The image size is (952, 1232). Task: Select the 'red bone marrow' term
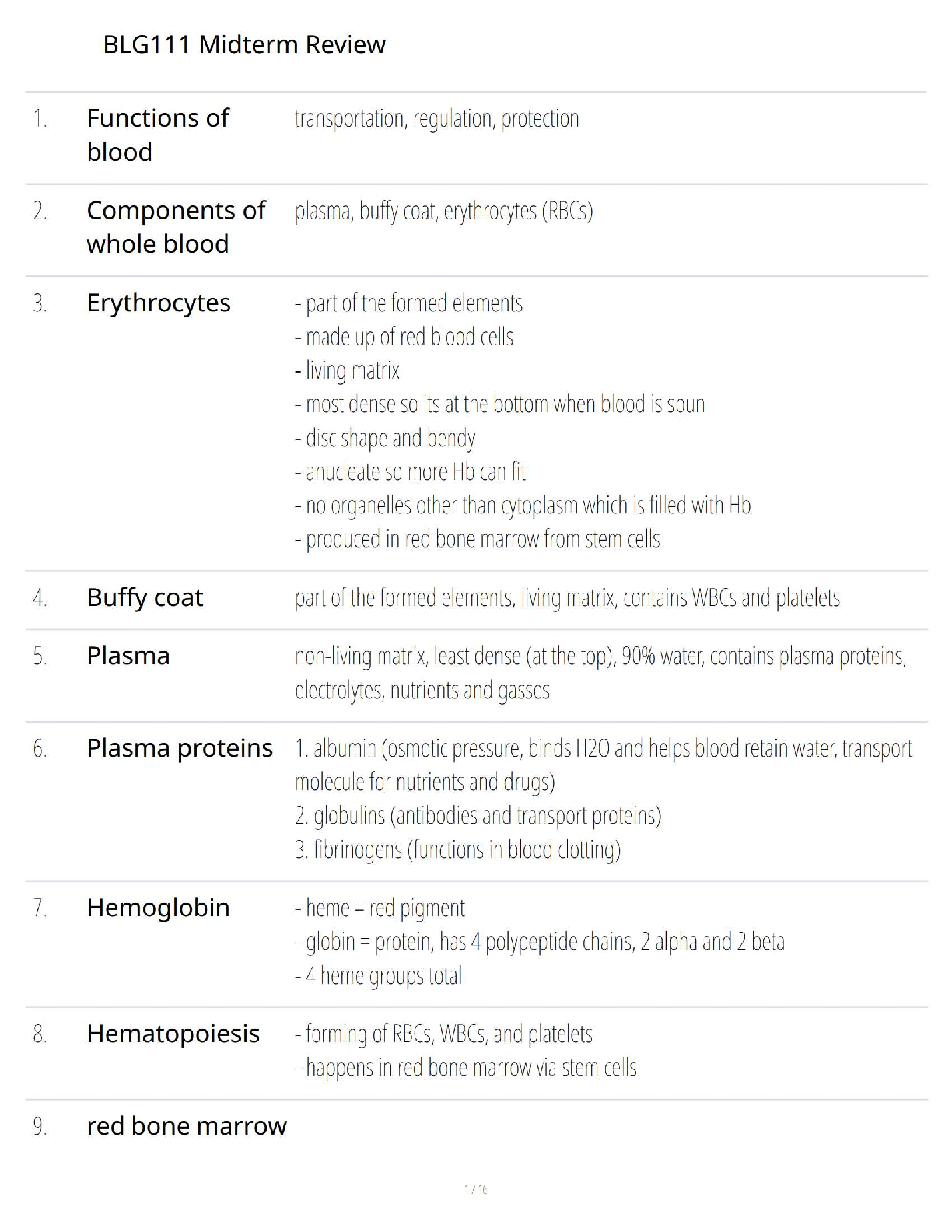187,1126
